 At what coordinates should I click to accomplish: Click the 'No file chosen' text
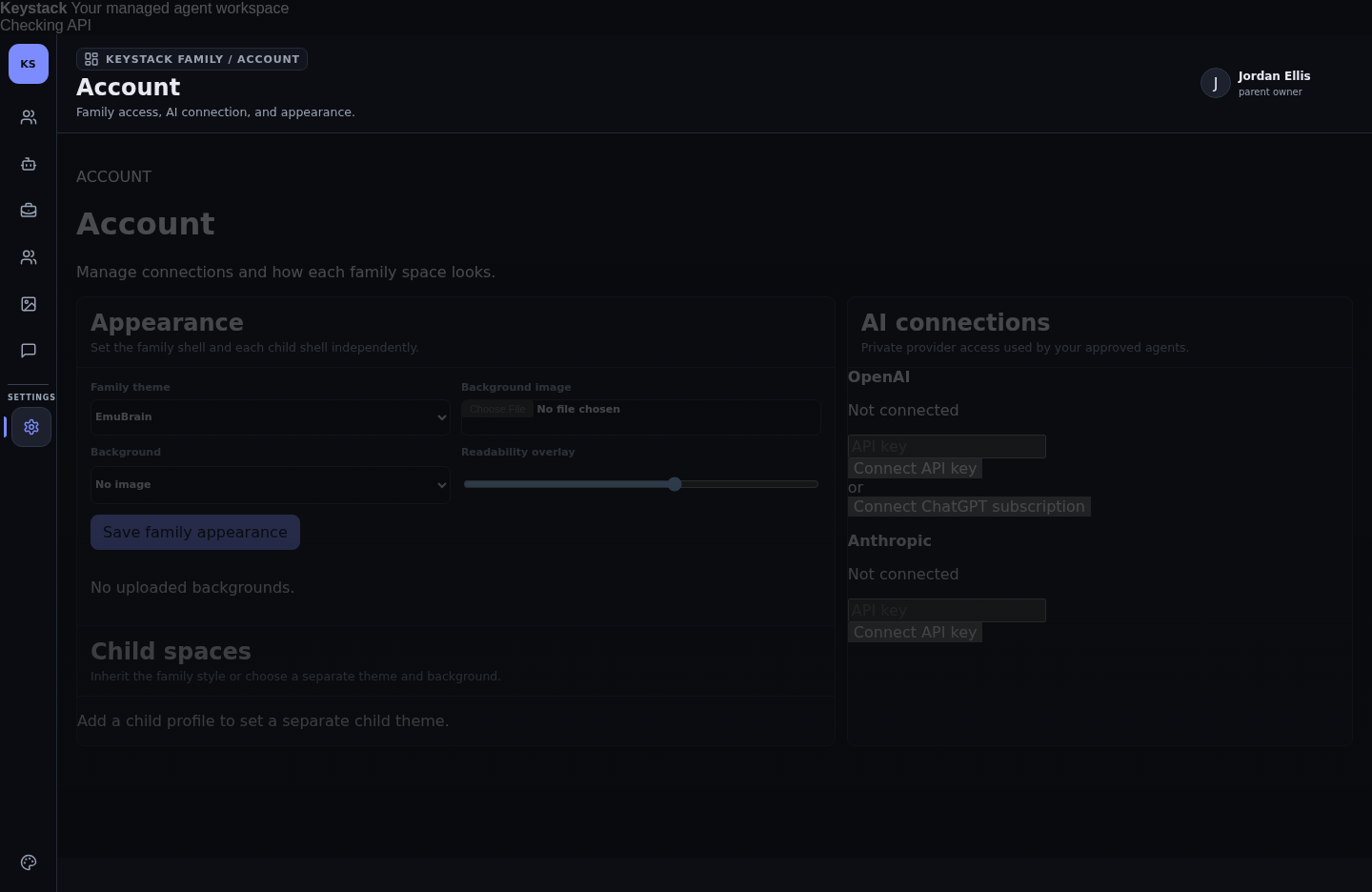(578, 409)
